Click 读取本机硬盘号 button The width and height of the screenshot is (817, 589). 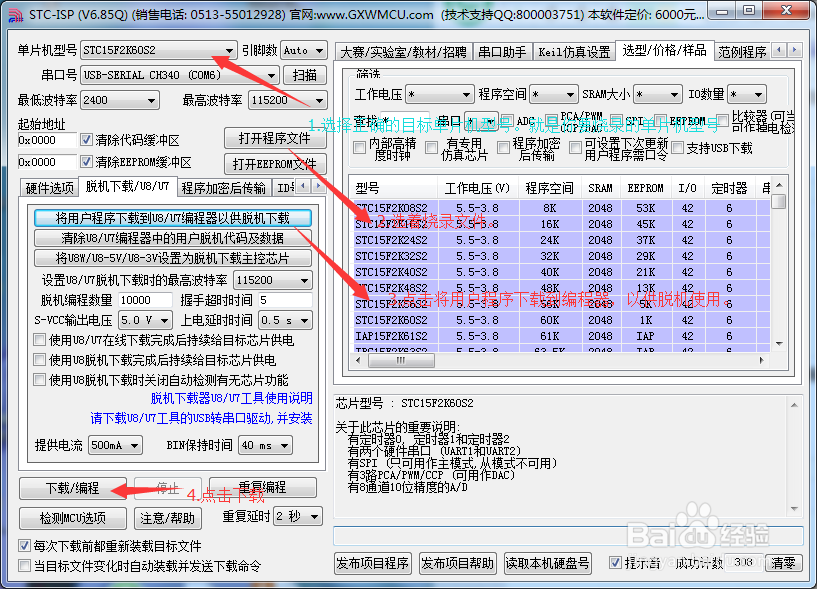(548, 563)
